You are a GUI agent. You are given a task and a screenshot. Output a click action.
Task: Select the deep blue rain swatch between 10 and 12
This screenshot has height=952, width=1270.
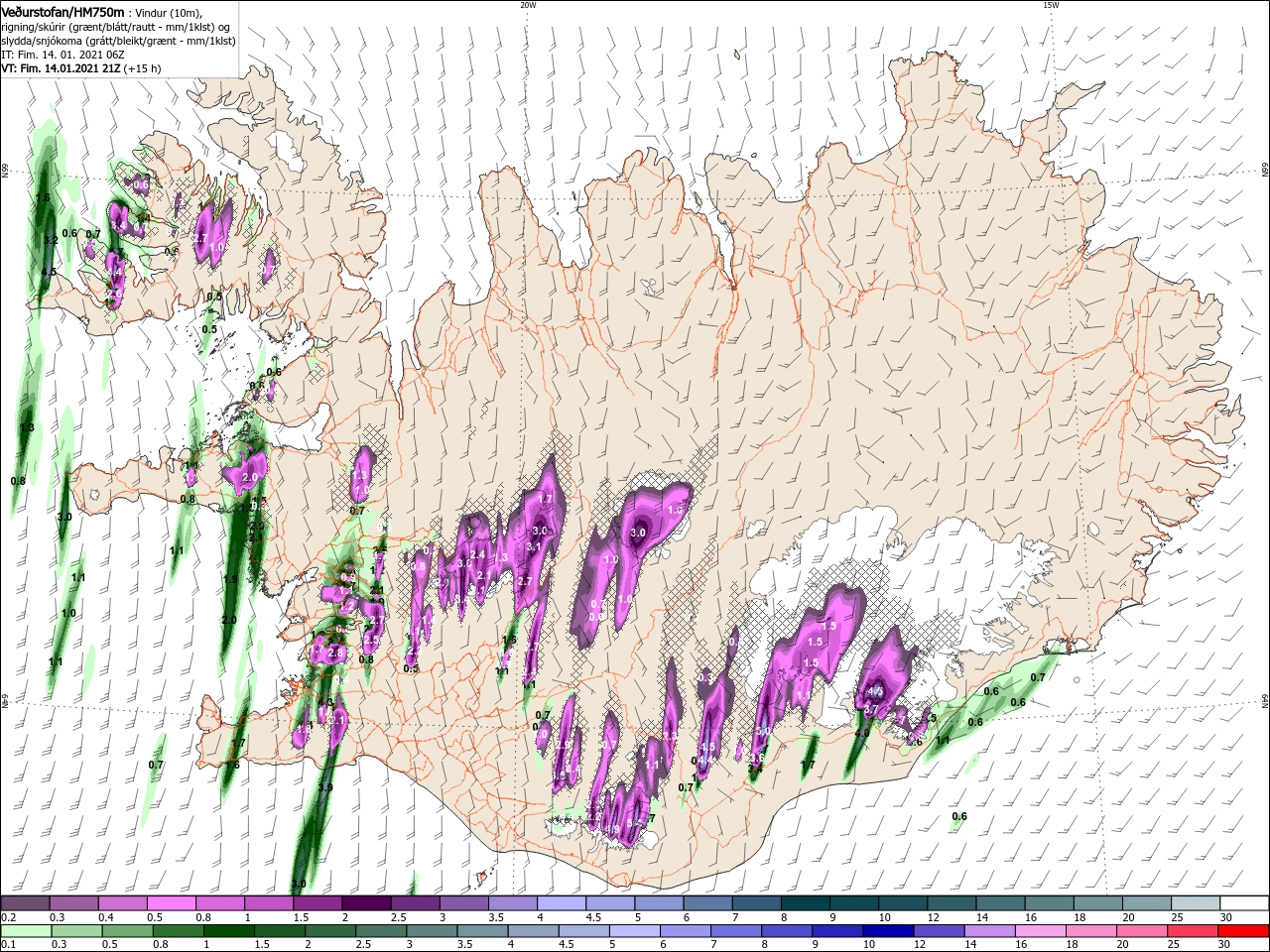pos(887,931)
